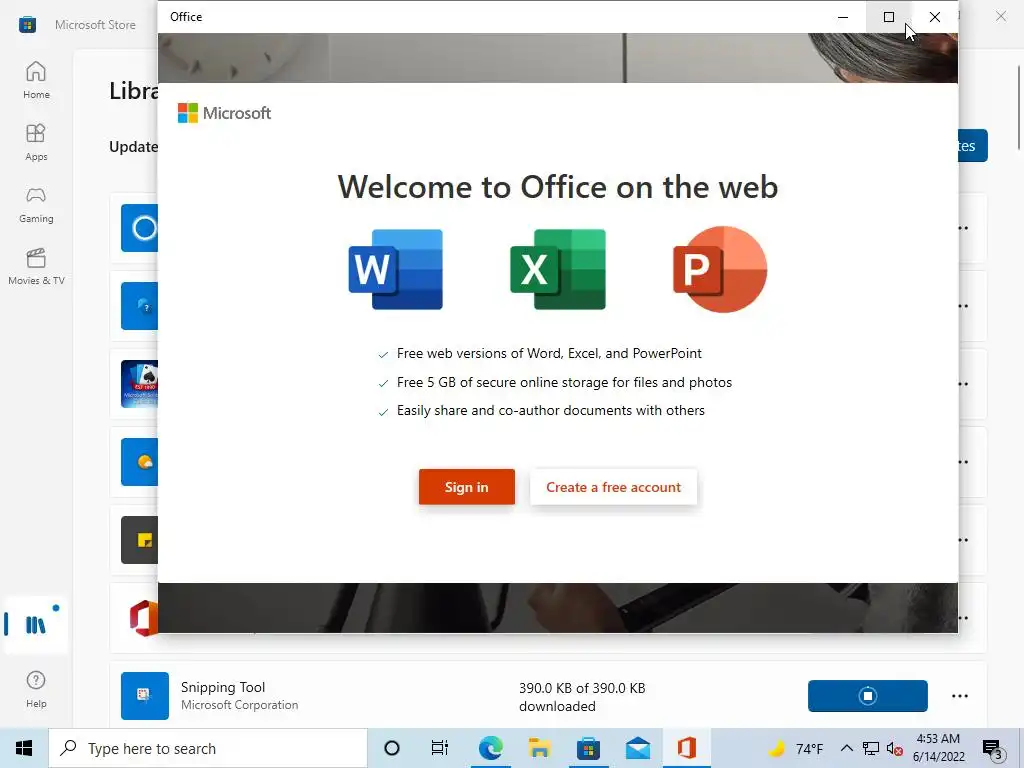Open Help in Microsoft Store sidebar
This screenshot has width=1024, height=768.
pyautogui.click(x=36, y=689)
